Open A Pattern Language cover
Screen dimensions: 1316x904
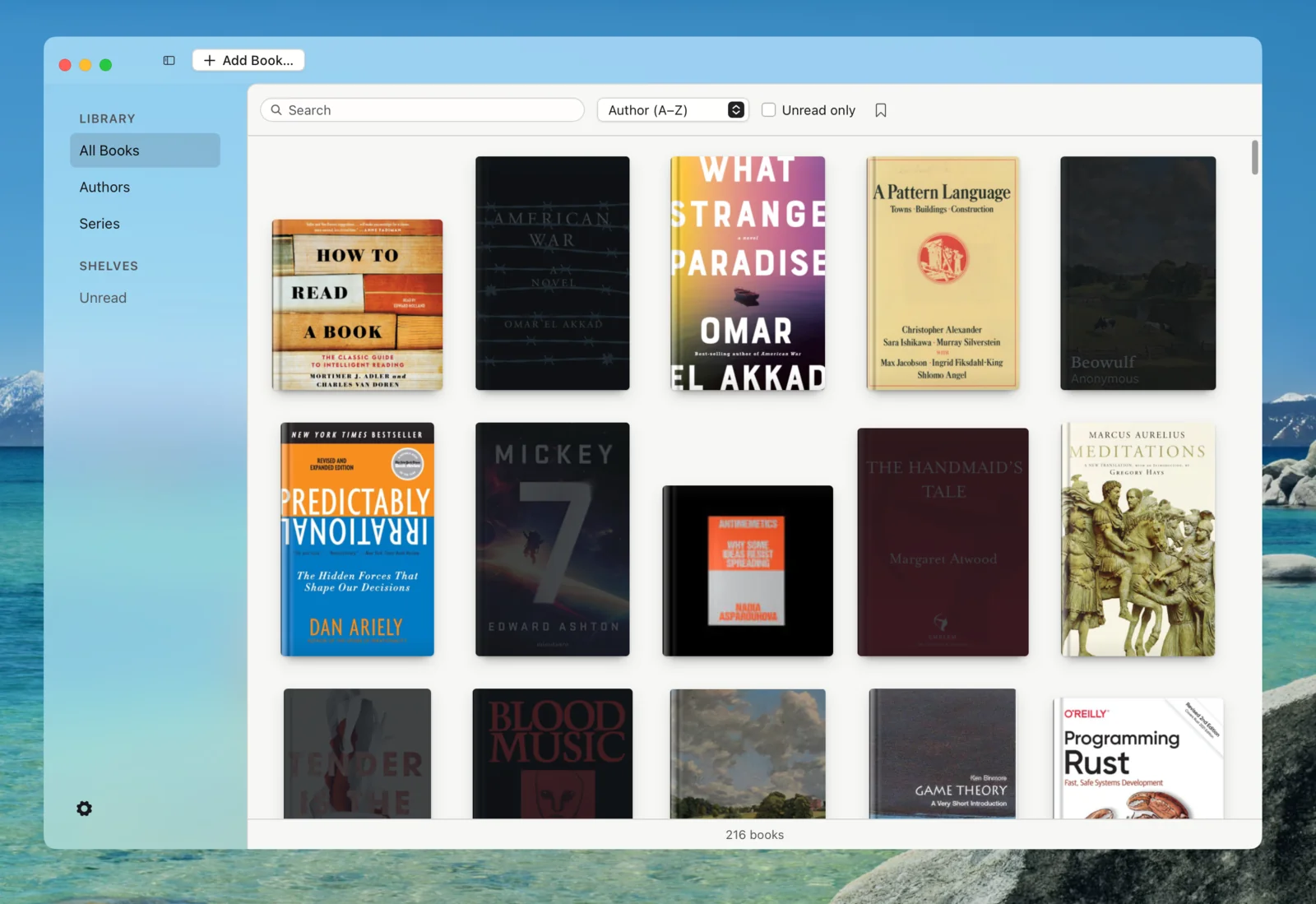tap(943, 273)
